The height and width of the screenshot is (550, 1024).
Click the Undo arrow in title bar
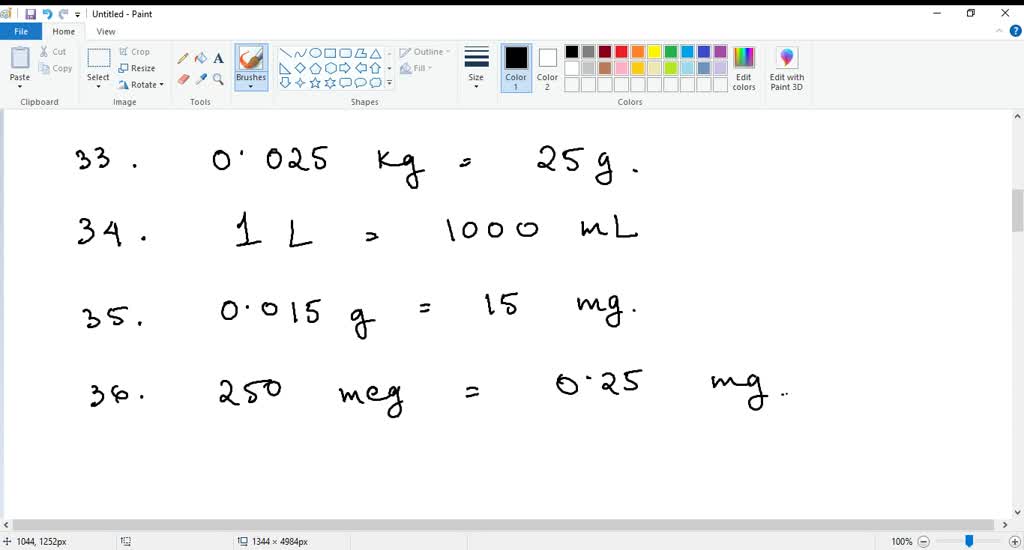coord(47,14)
